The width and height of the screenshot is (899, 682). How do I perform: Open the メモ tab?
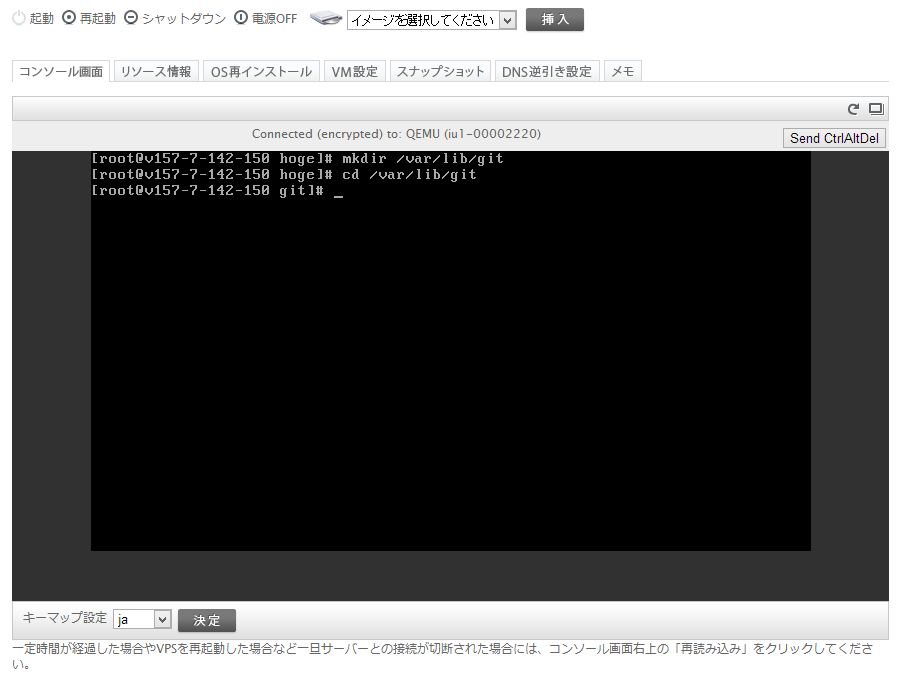coord(623,72)
